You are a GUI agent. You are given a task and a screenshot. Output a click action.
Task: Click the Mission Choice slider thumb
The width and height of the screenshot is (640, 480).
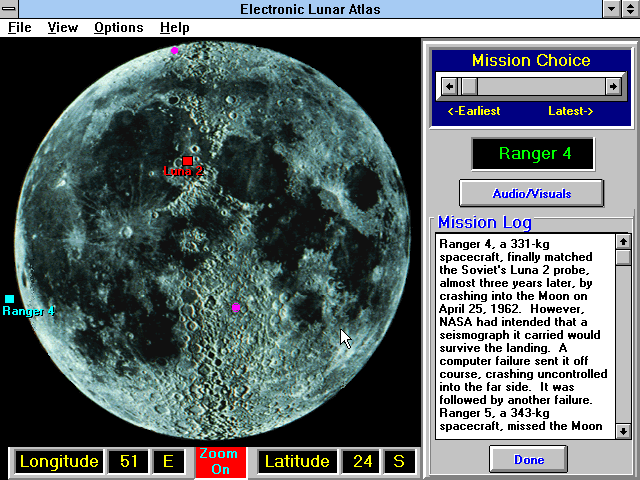coord(469,86)
